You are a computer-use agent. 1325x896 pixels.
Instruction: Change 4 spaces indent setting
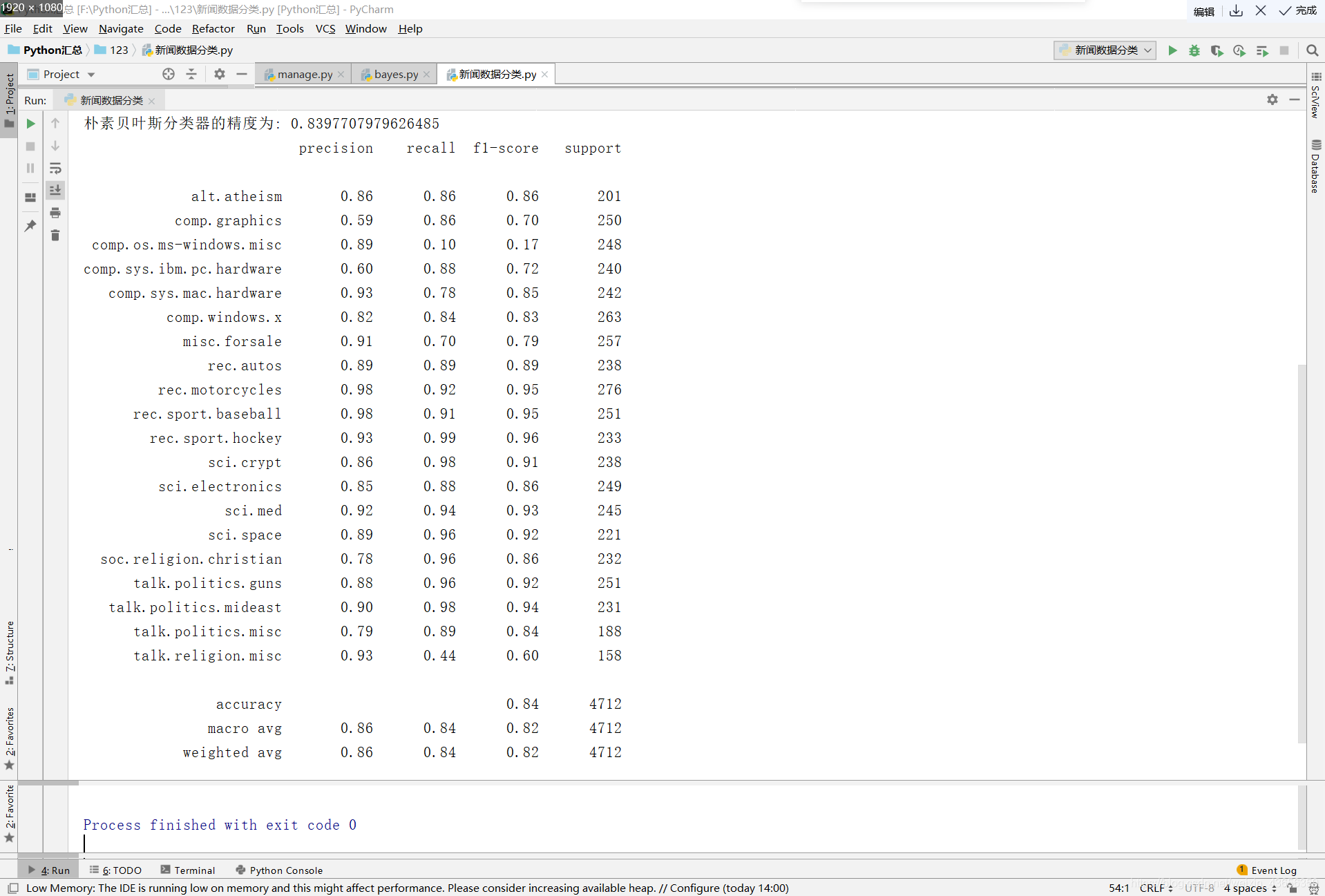(x=1250, y=888)
